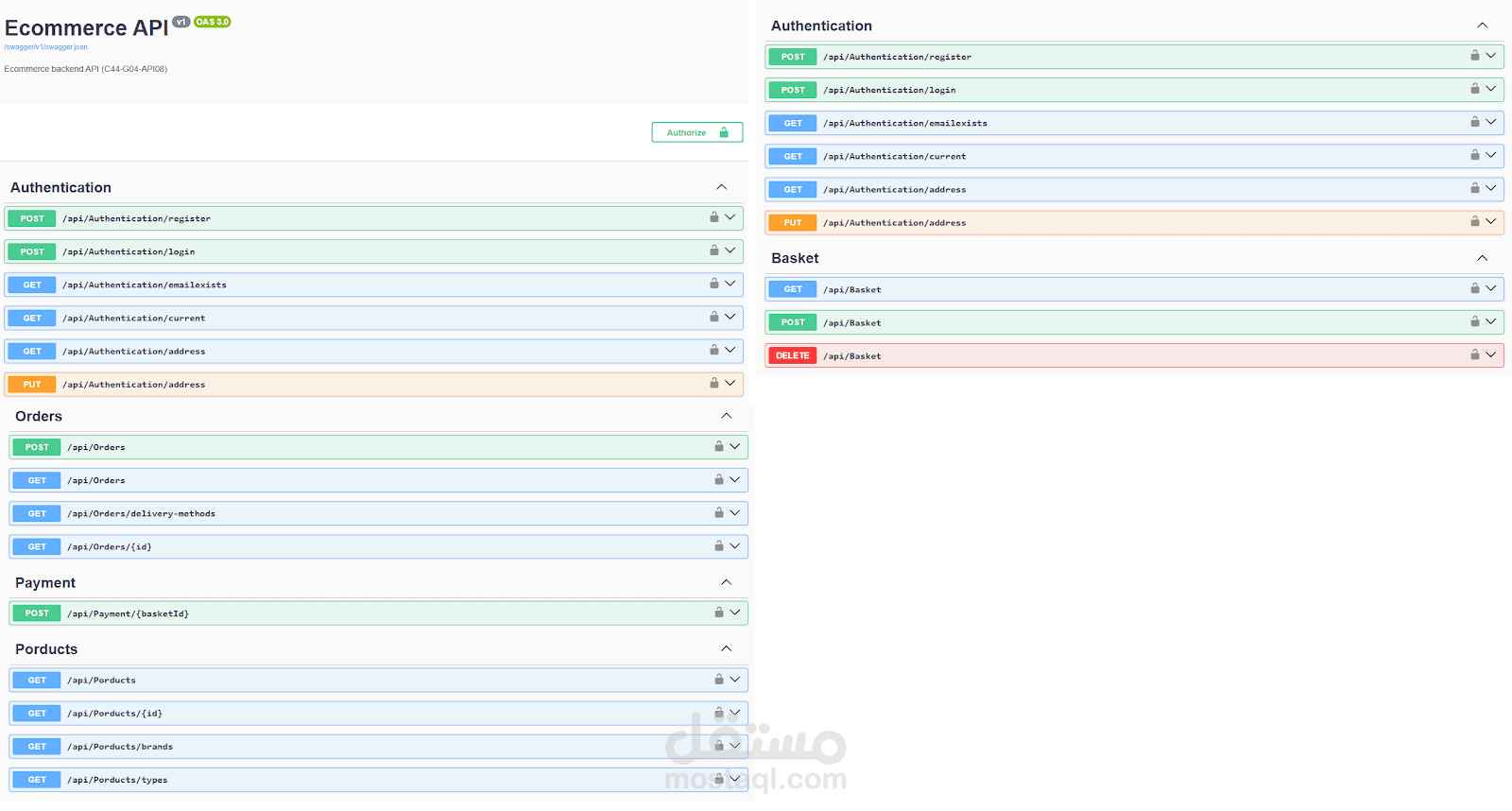
Task: Click the GET address row lock in right Authentication list
Action: [1475, 188]
